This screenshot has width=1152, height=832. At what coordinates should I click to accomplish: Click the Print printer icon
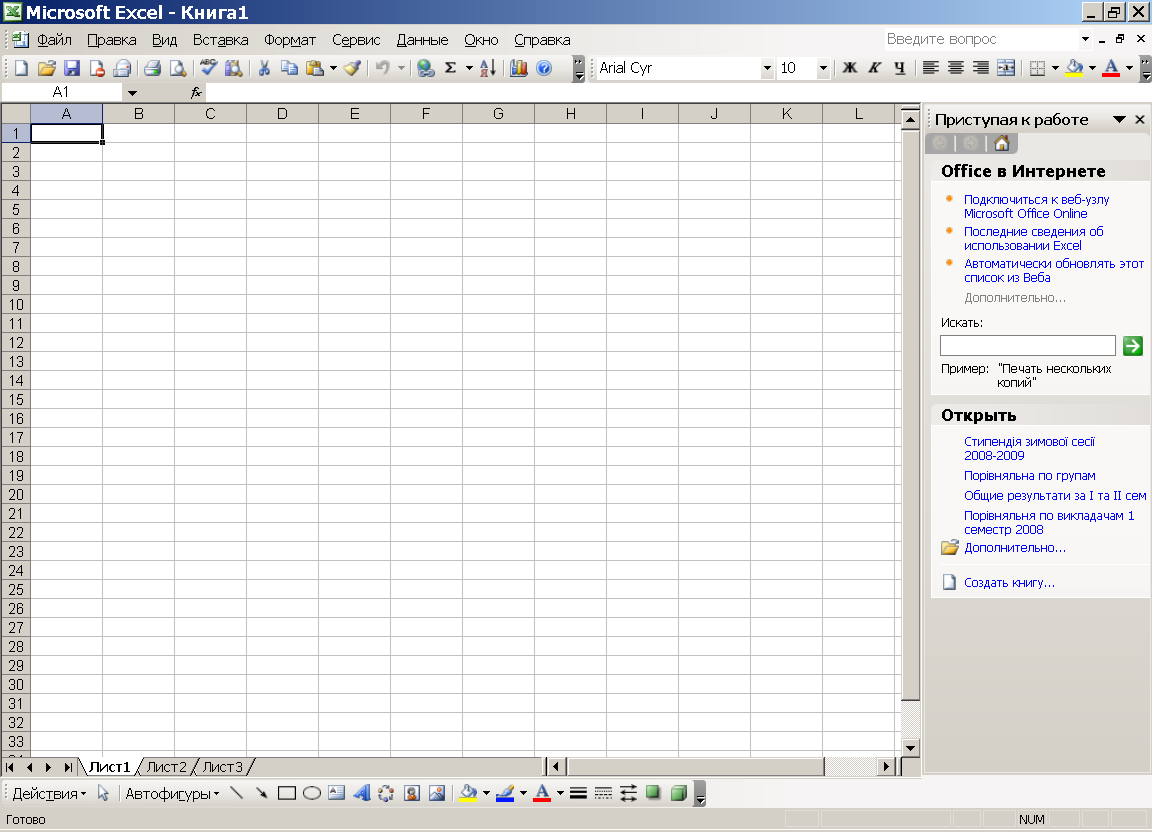152,68
